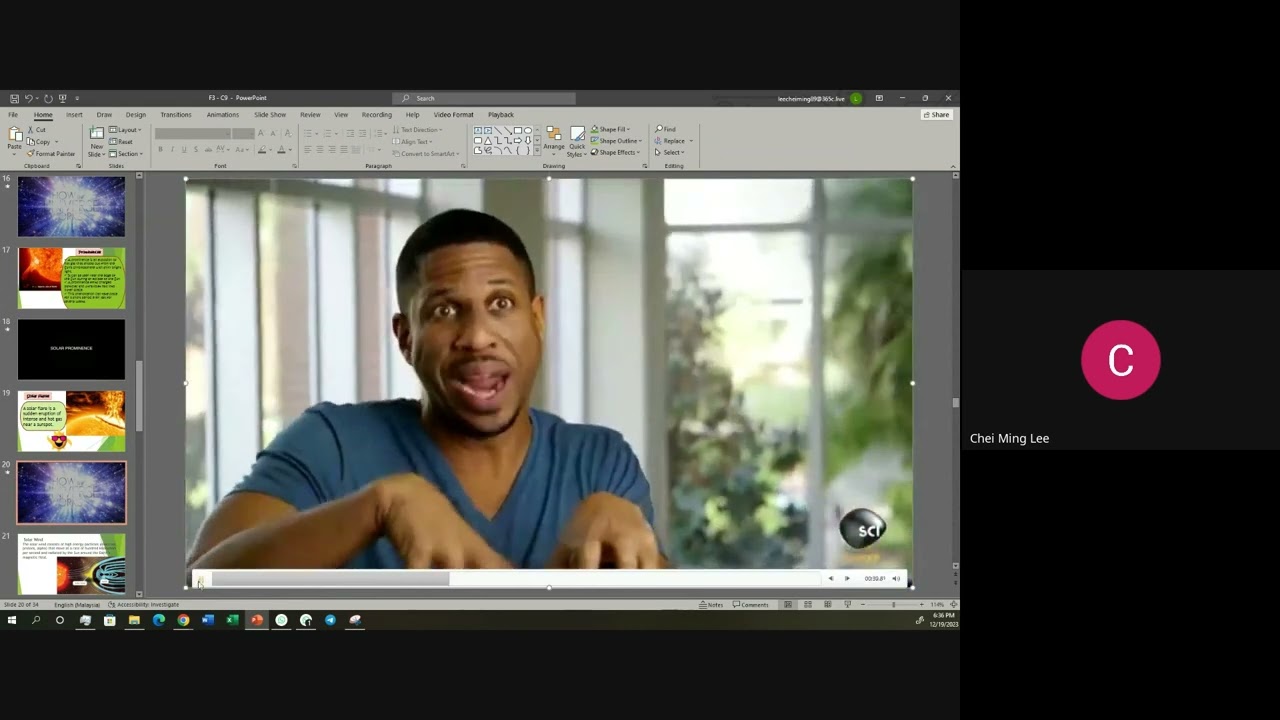Reset the slide layout
This screenshot has width=1280, height=720.
click(122, 142)
